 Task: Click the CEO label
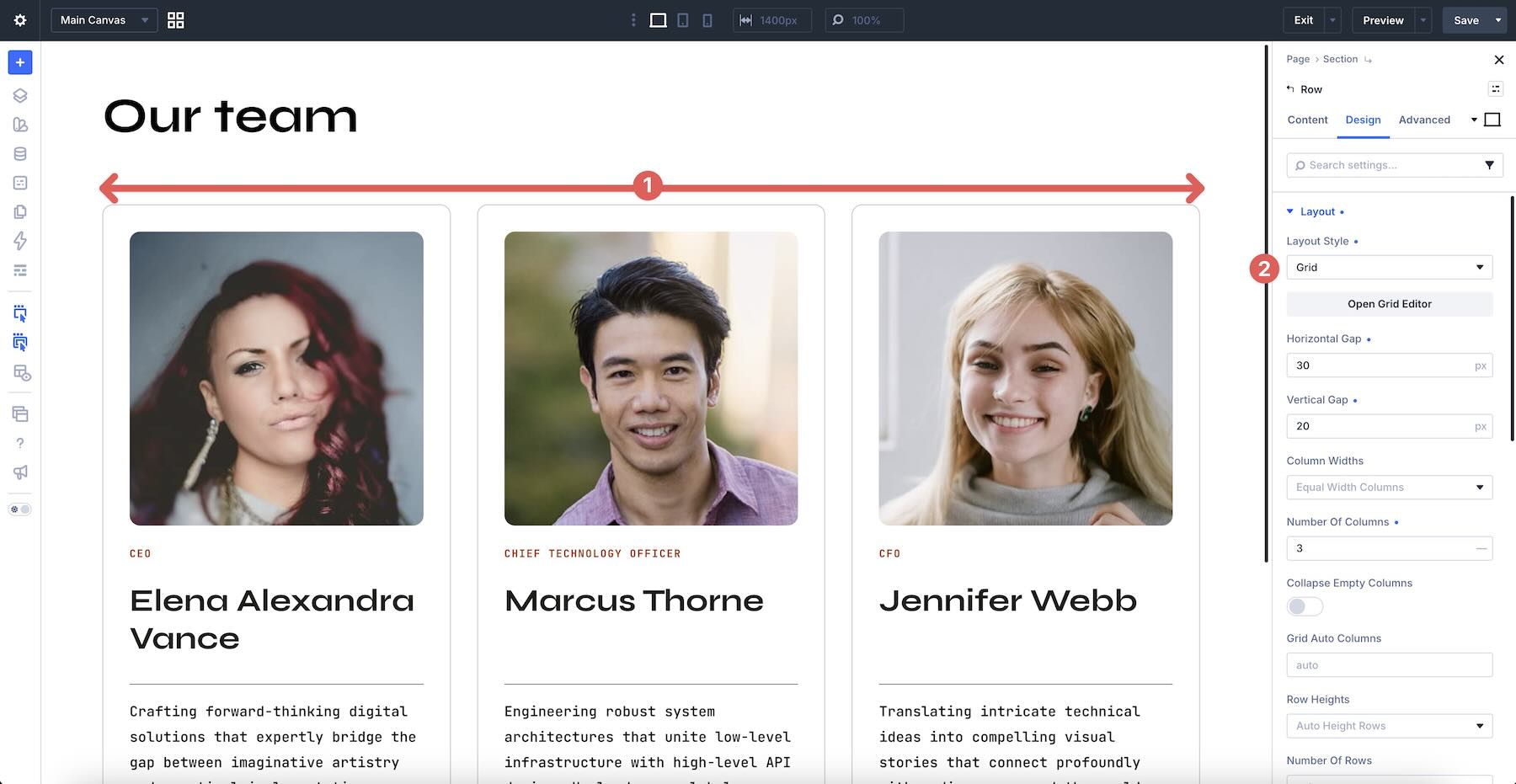(x=141, y=553)
